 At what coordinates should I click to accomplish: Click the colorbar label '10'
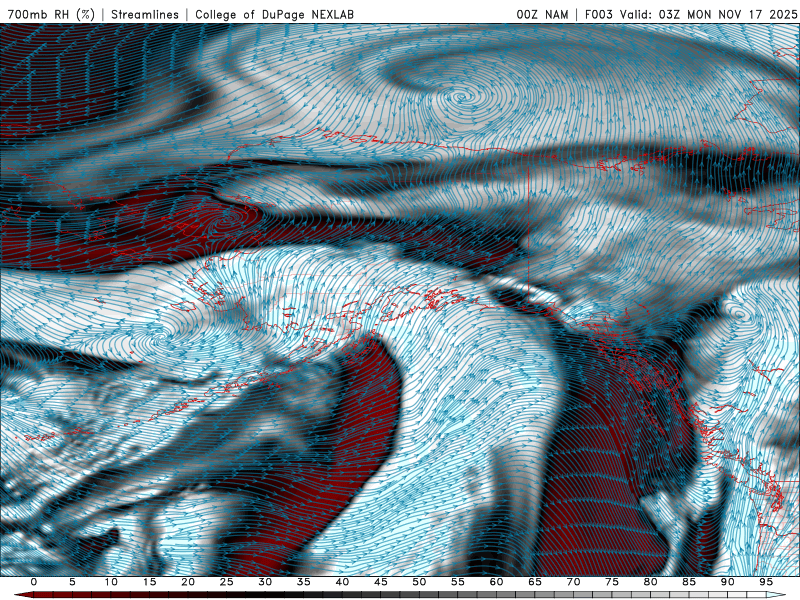[x=111, y=582]
